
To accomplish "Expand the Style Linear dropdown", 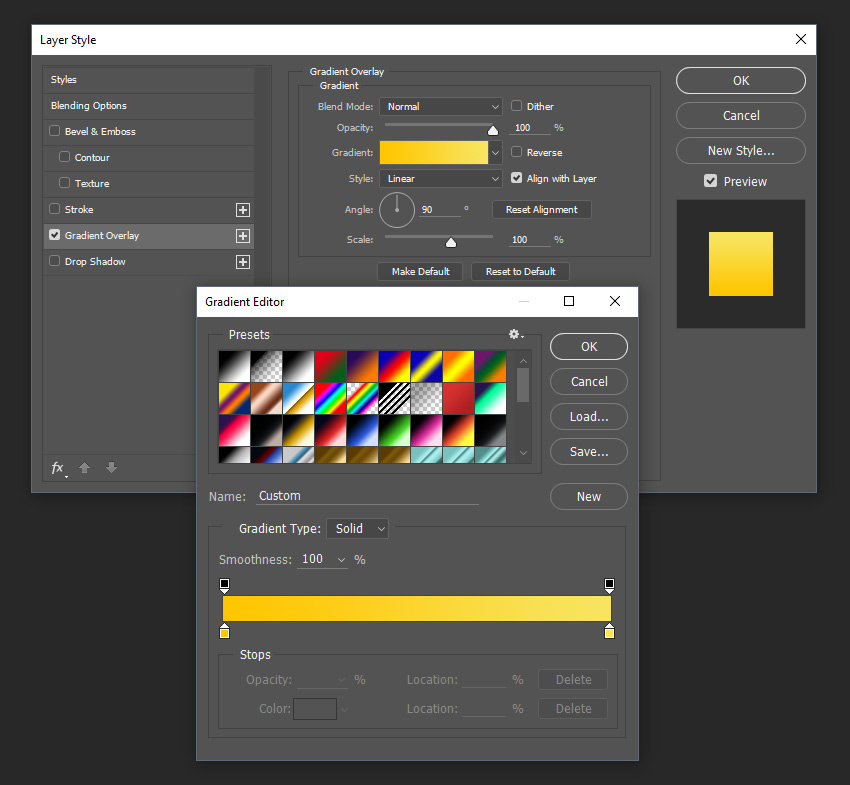I will 440,178.
